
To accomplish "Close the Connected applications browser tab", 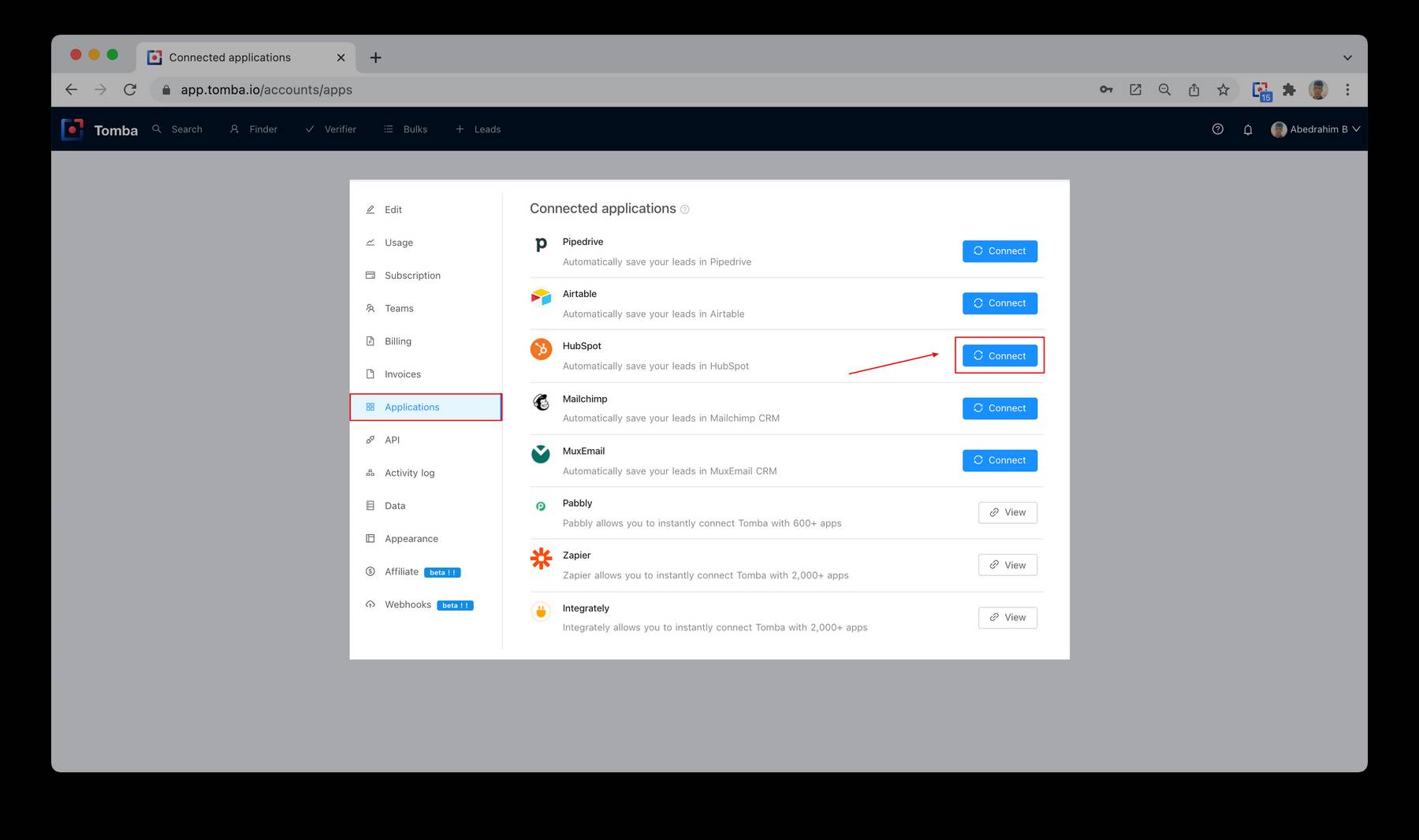I will (x=341, y=58).
